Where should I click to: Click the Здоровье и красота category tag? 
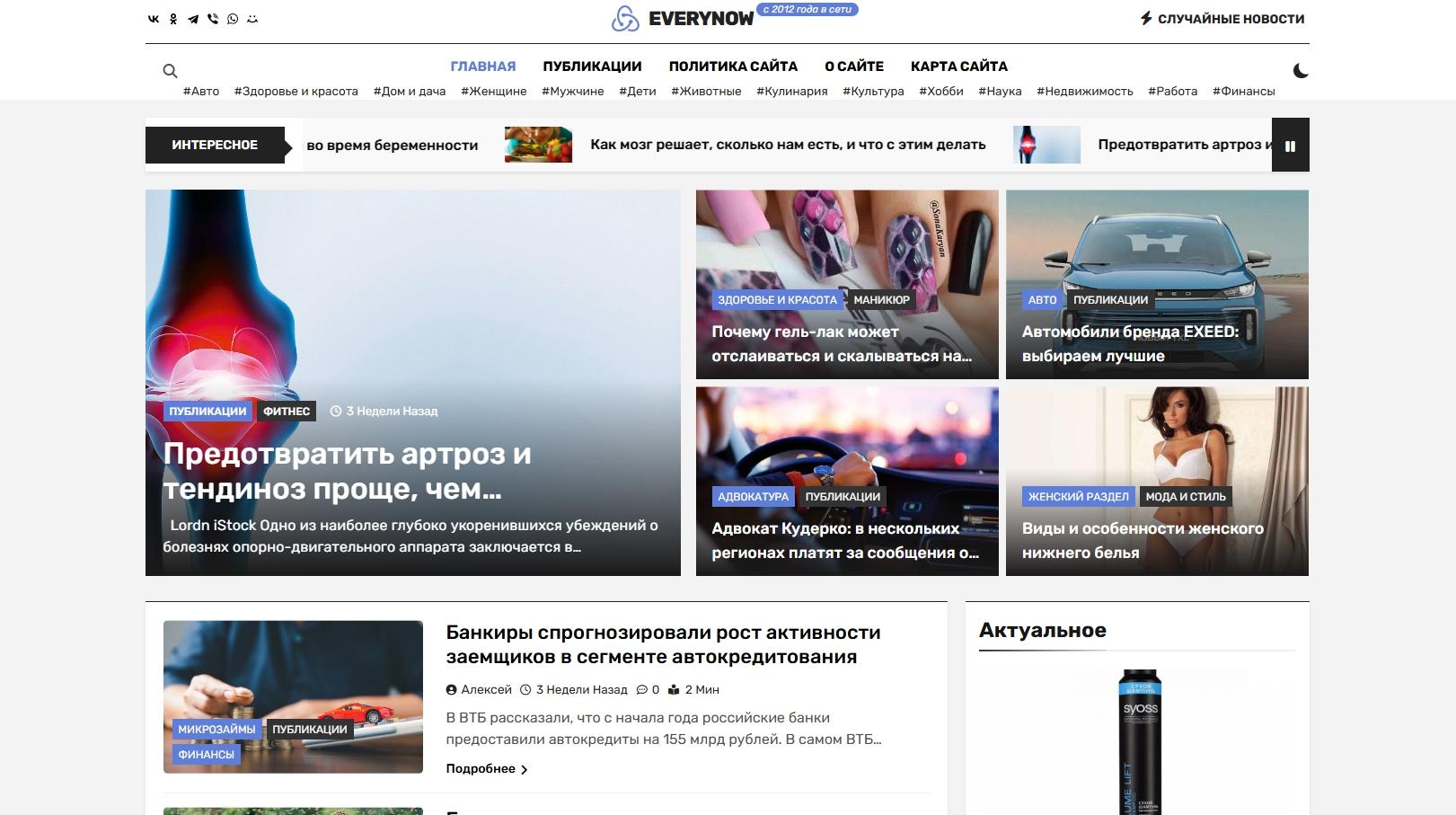pyautogui.click(x=777, y=300)
